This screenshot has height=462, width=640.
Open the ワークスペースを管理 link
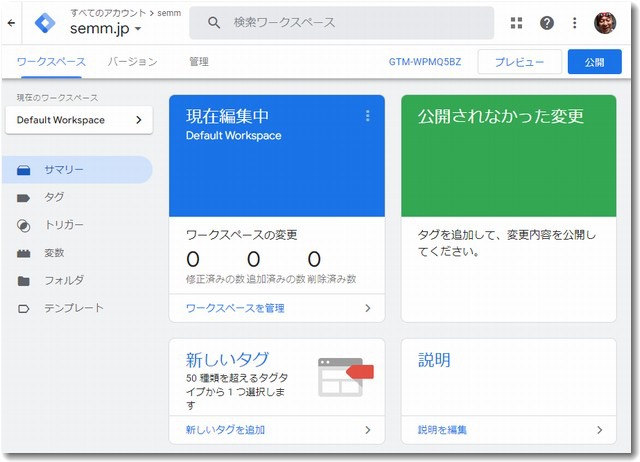click(235, 308)
